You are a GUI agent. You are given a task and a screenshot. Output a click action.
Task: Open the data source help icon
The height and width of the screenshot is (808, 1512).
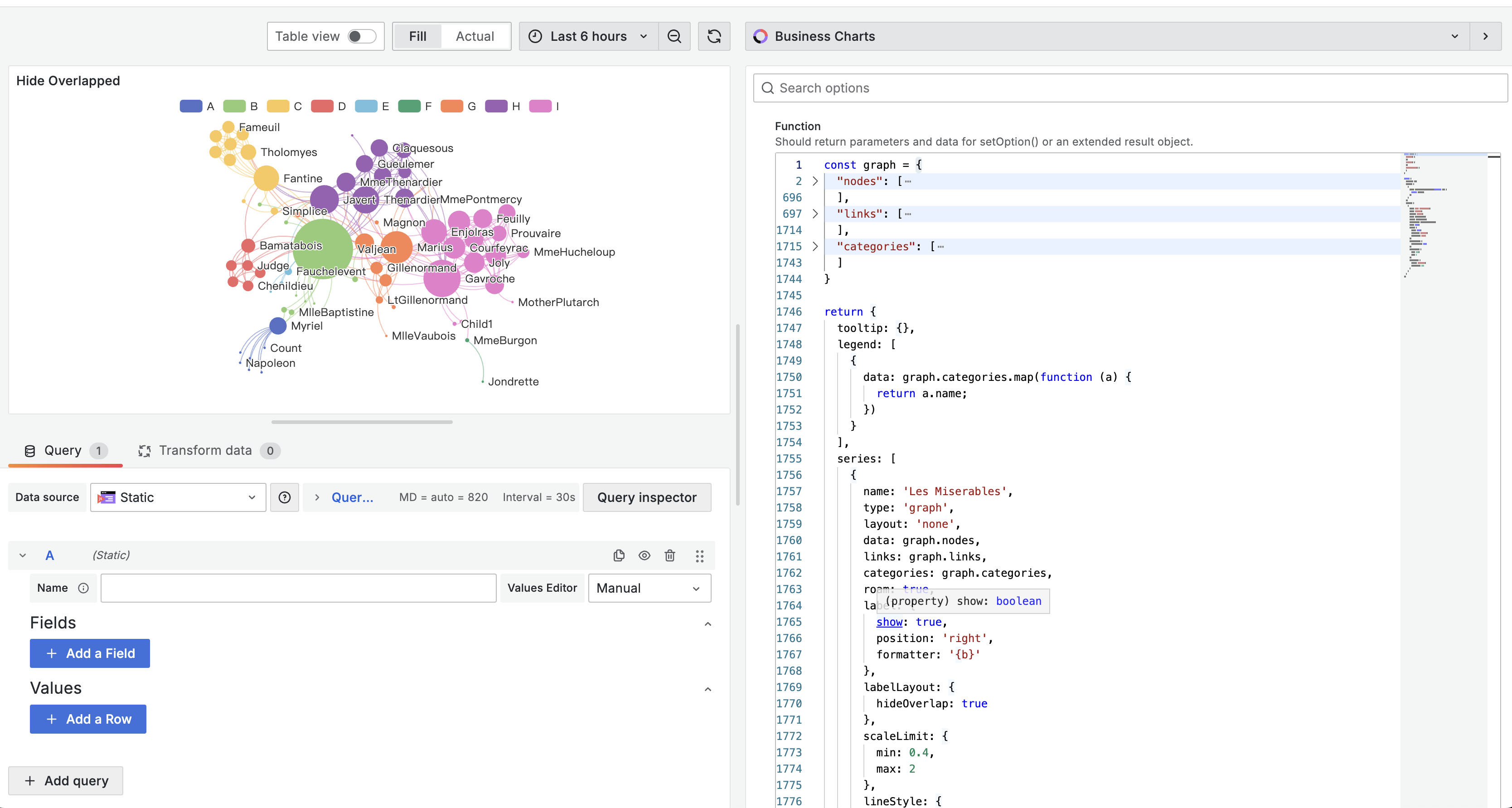click(285, 497)
